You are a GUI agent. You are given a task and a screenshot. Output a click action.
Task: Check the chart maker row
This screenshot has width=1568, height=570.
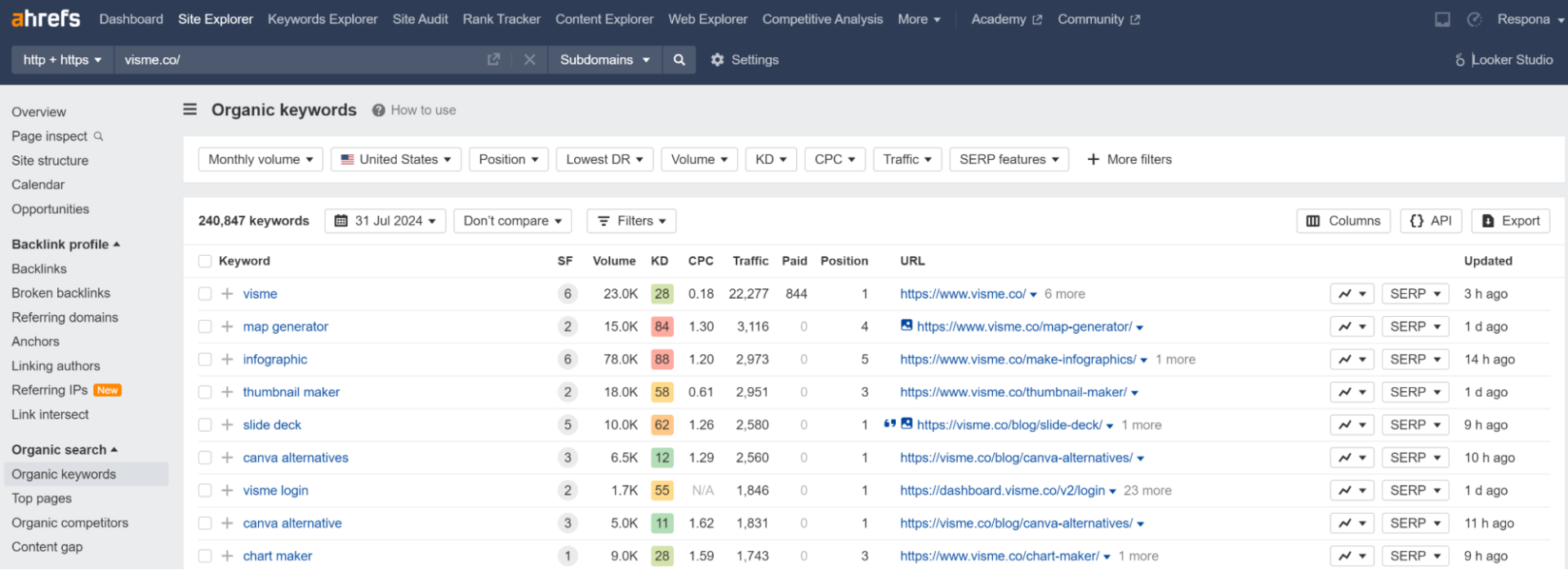[x=205, y=556]
